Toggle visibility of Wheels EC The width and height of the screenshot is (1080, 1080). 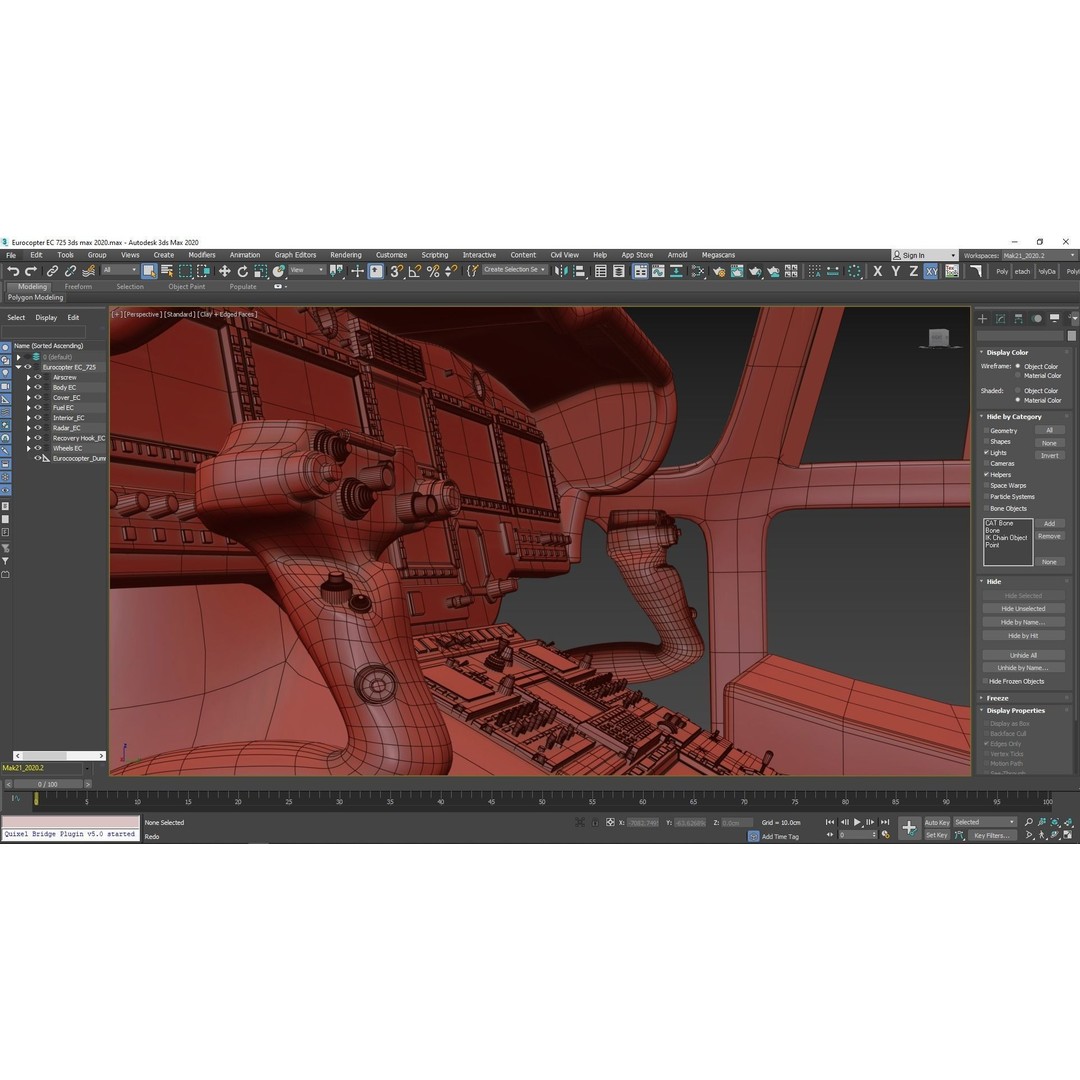tap(39, 448)
